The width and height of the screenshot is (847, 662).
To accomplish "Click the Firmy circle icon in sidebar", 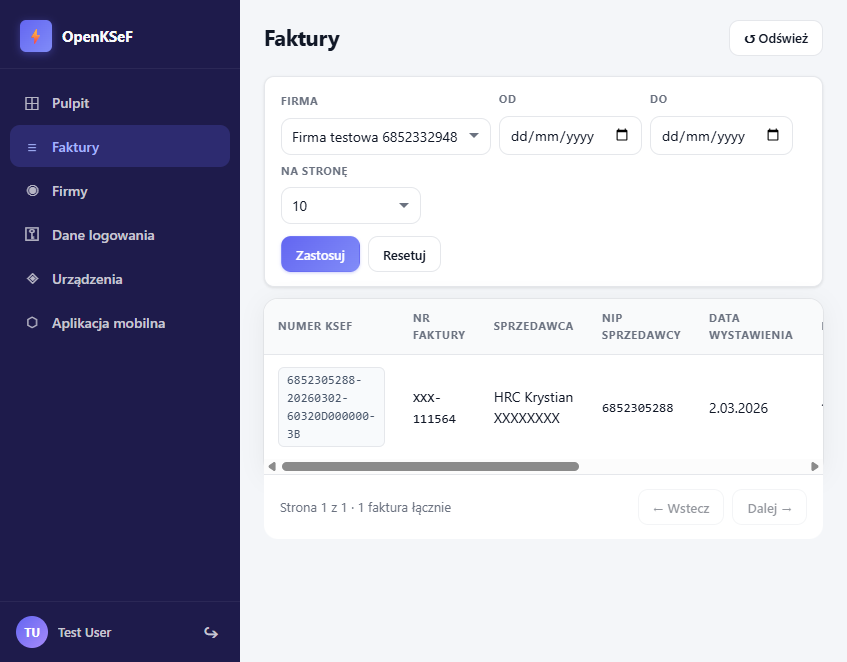I will 32,191.
